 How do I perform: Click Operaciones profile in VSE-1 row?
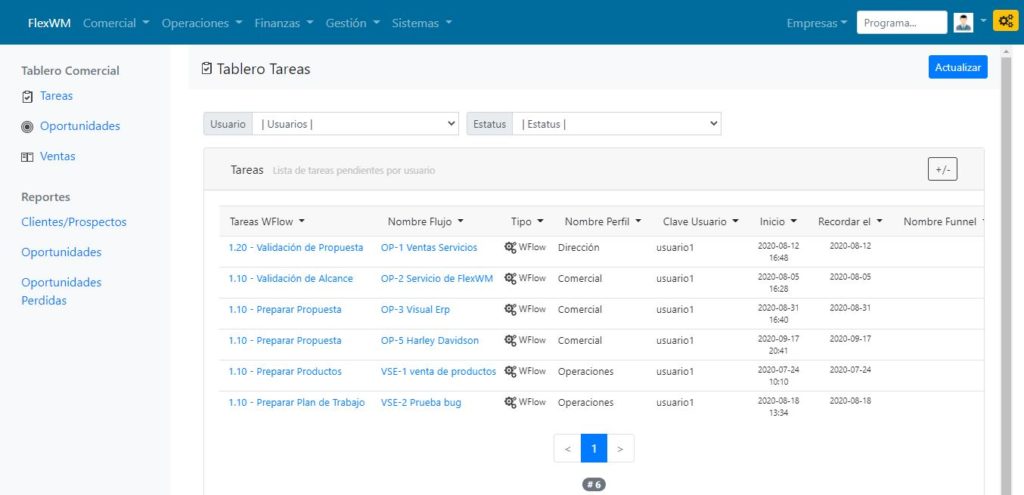click(x=586, y=371)
